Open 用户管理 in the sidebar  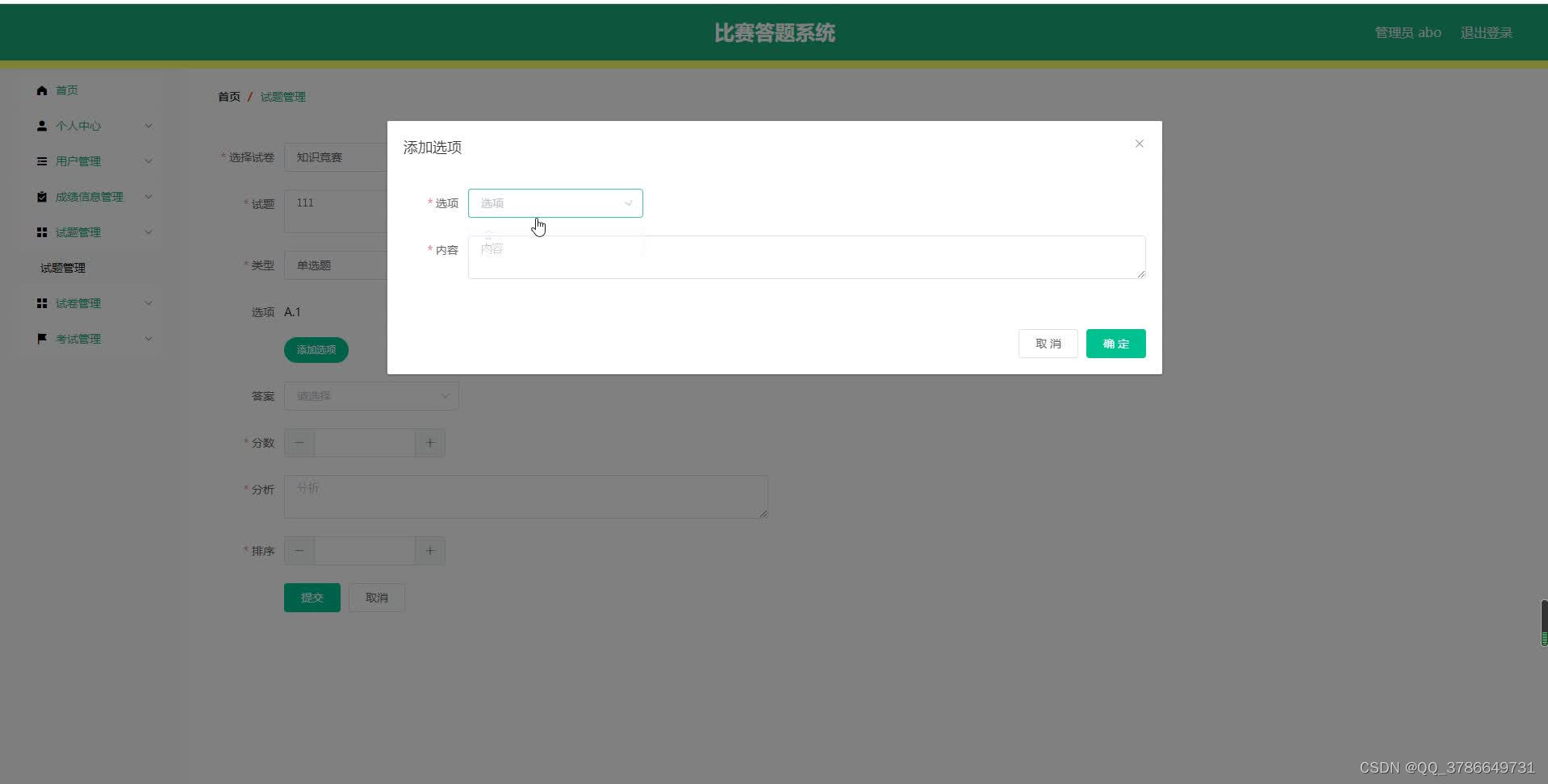(78, 161)
